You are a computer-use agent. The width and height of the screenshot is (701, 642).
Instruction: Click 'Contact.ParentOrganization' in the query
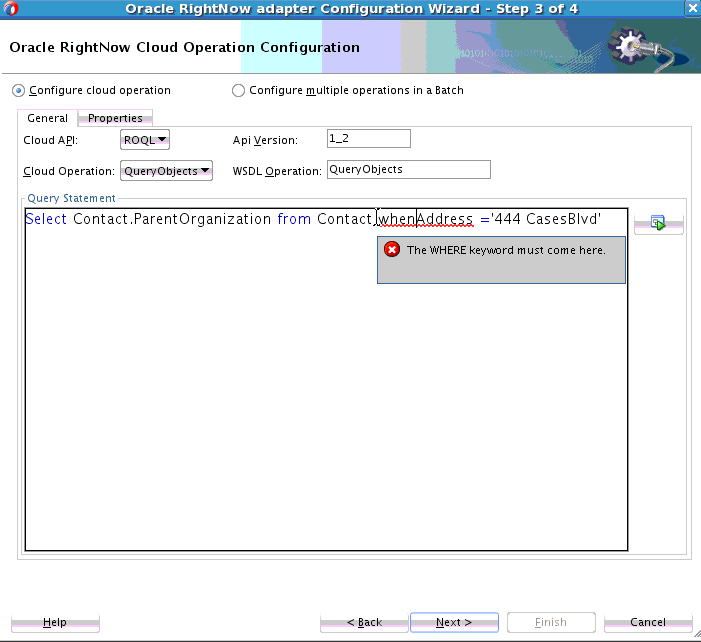[172, 219]
